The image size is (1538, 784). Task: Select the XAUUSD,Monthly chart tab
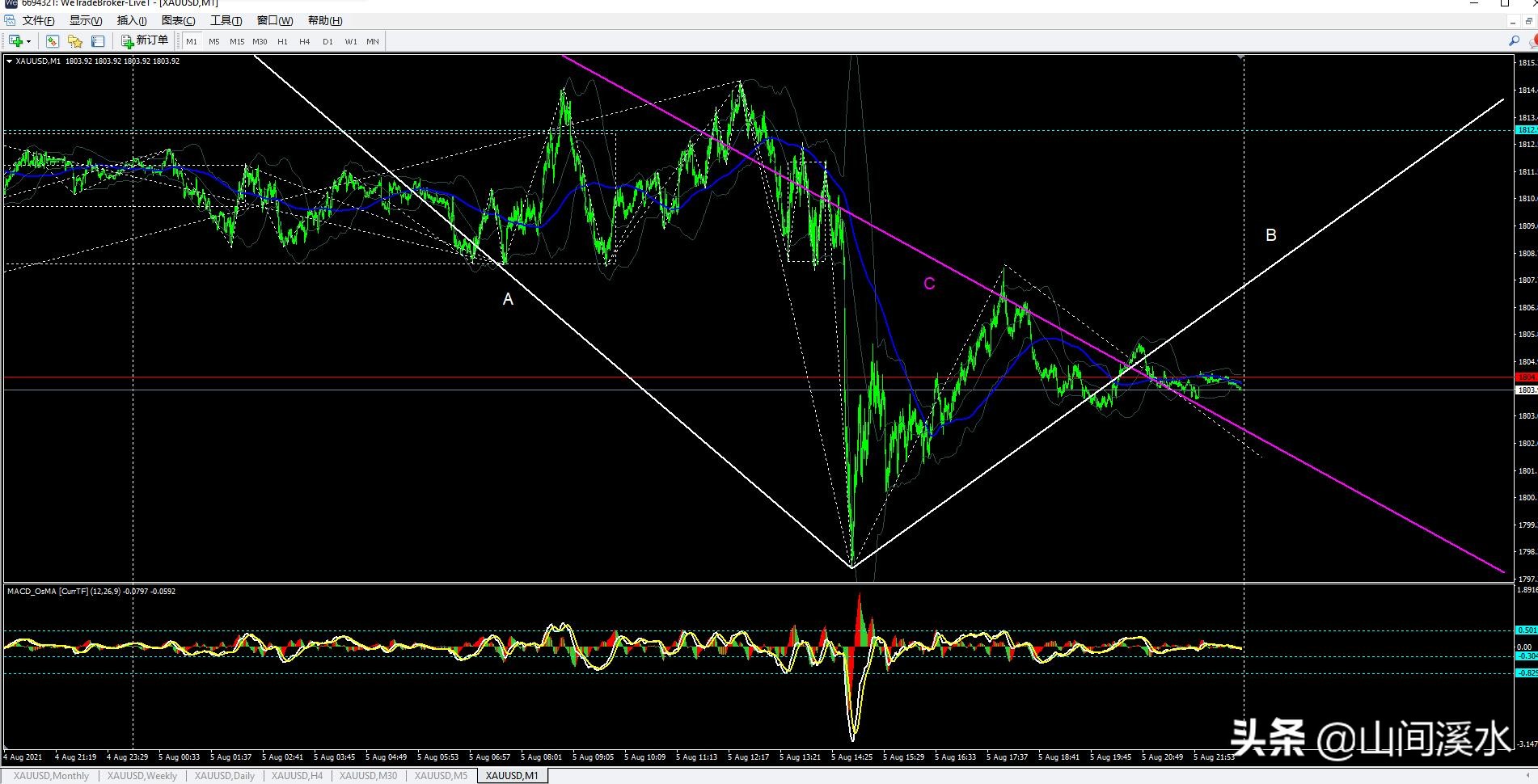click(51, 776)
